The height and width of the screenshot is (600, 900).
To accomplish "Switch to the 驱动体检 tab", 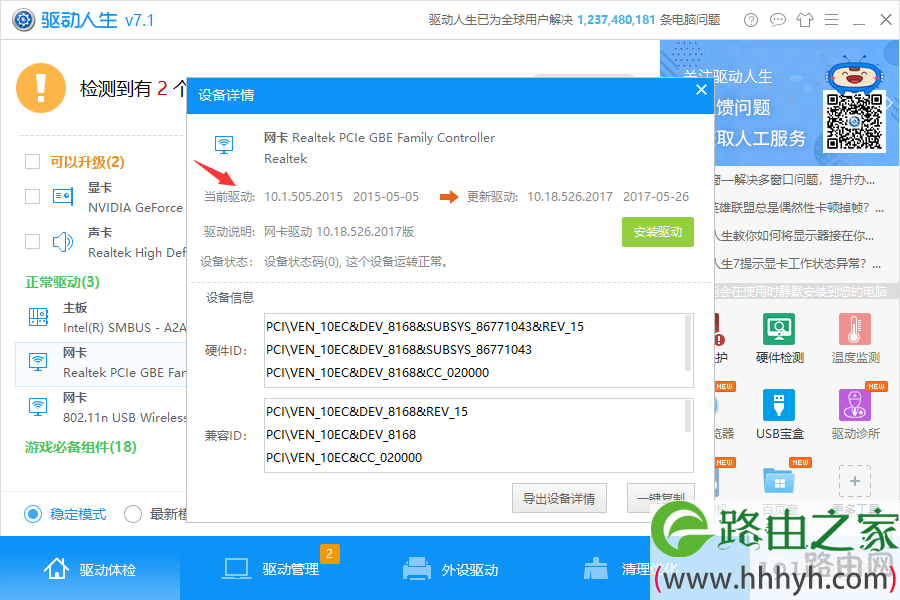I will [x=90, y=569].
